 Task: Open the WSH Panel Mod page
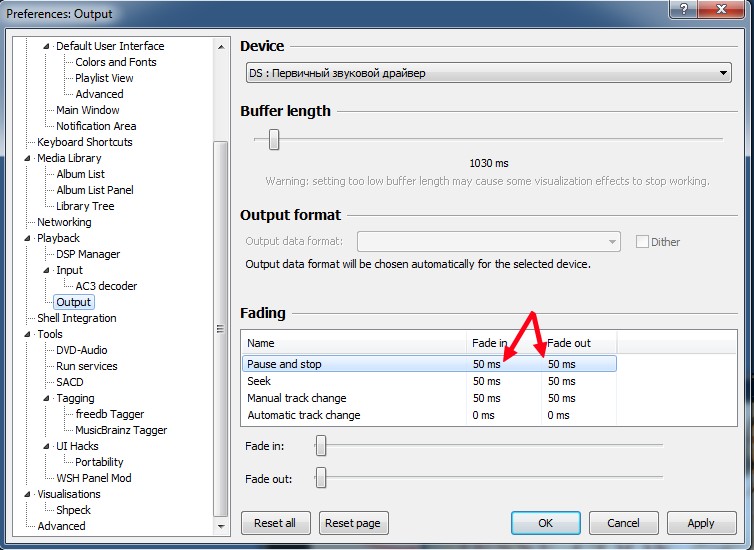(93, 478)
